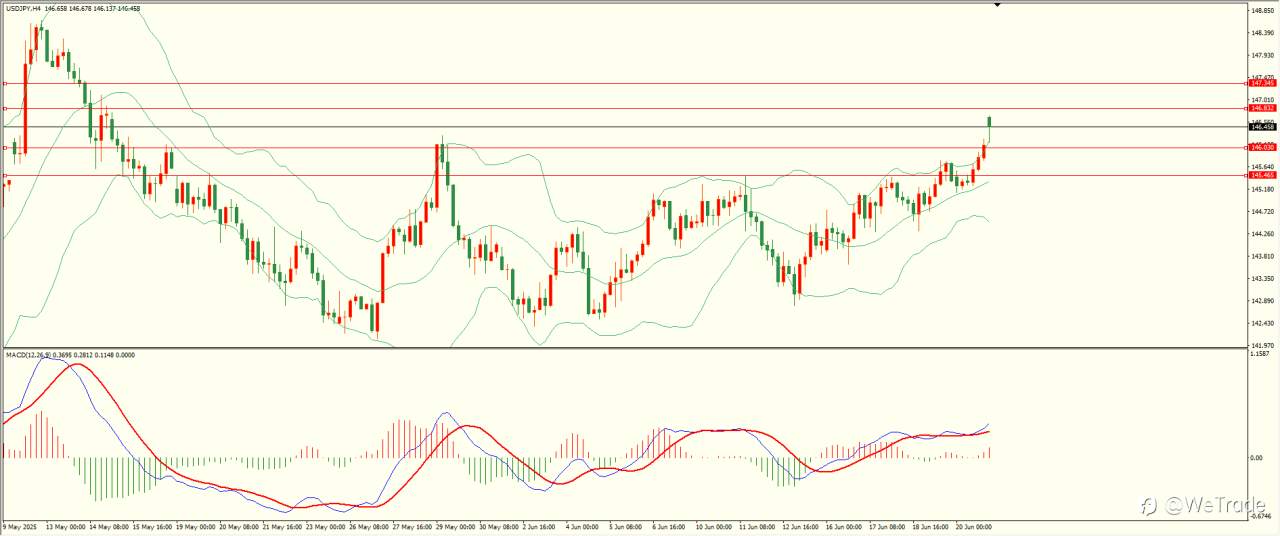Click the 144.720 price axis value
1280x536 pixels.
click(x=1263, y=211)
